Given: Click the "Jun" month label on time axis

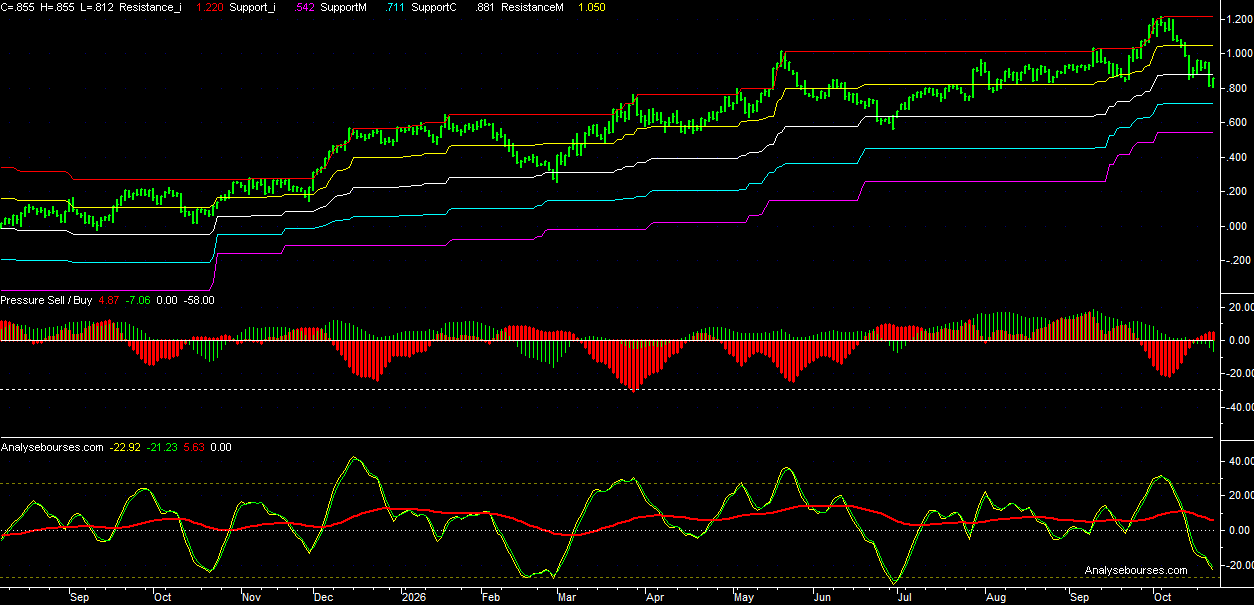Looking at the screenshot, I should (x=821, y=597).
